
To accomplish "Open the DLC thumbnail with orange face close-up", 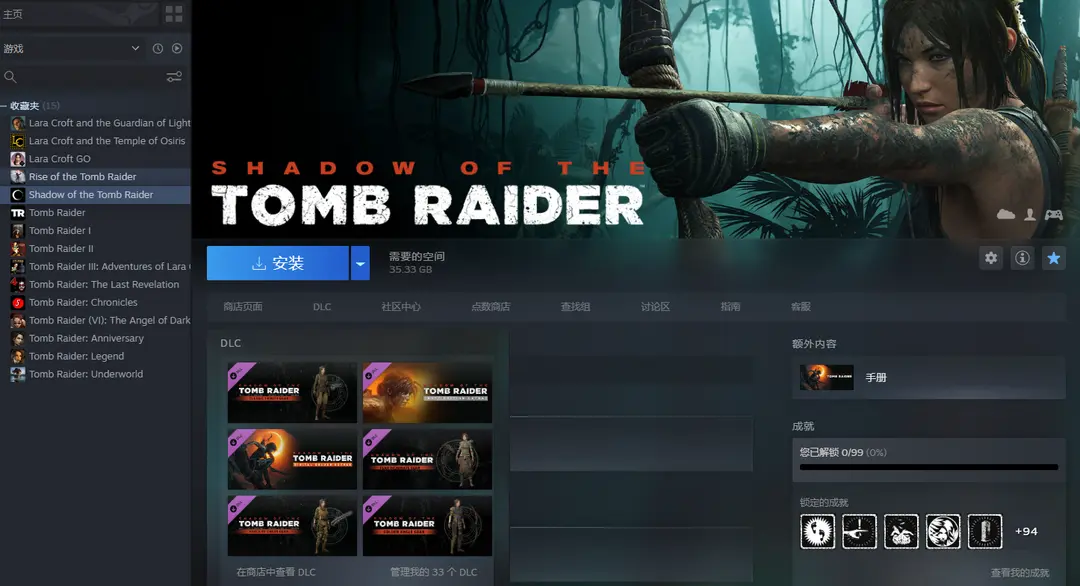I will point(427,393).
